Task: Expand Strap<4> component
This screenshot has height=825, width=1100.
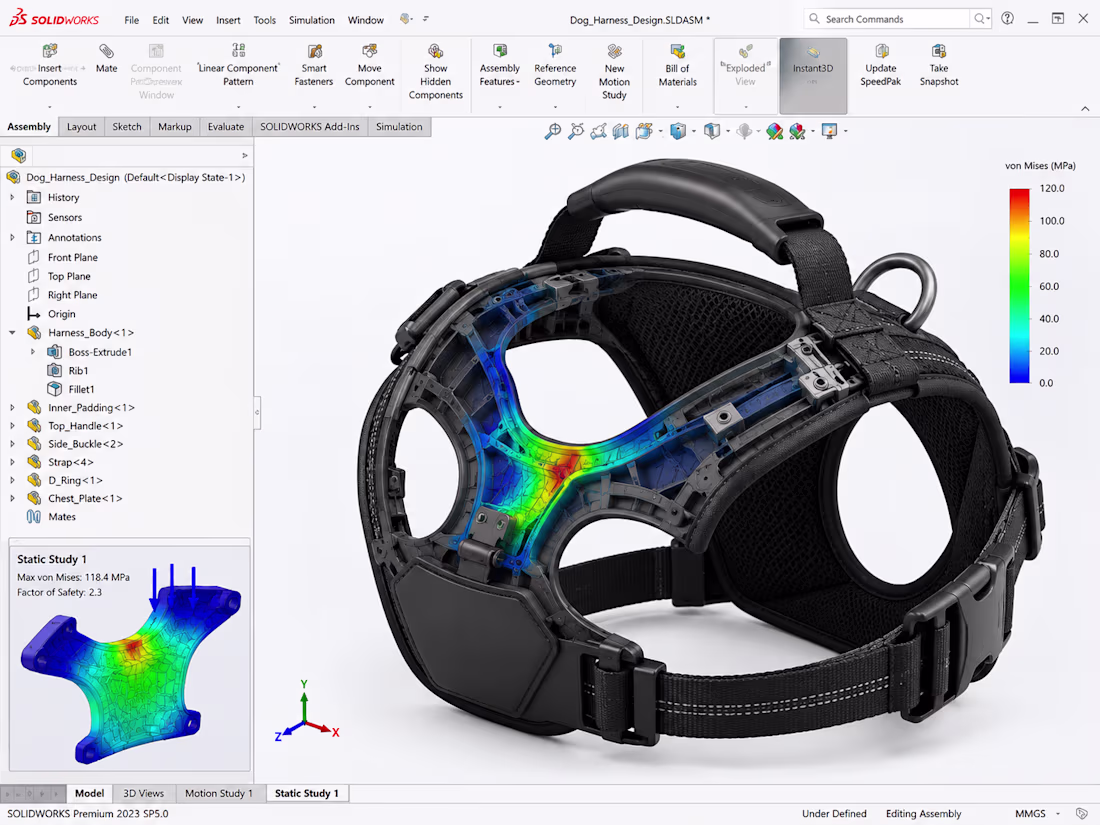Action: (12, 462)
